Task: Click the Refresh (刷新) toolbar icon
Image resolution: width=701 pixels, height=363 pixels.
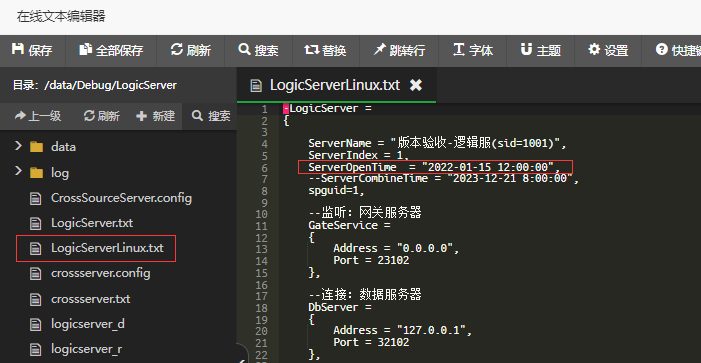Action: 177,50
